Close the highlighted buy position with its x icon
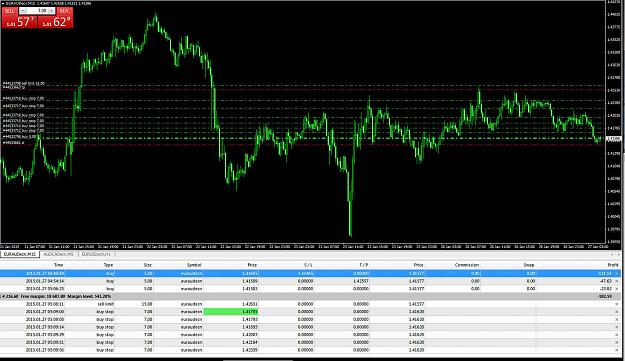 (x=617, y=274)
